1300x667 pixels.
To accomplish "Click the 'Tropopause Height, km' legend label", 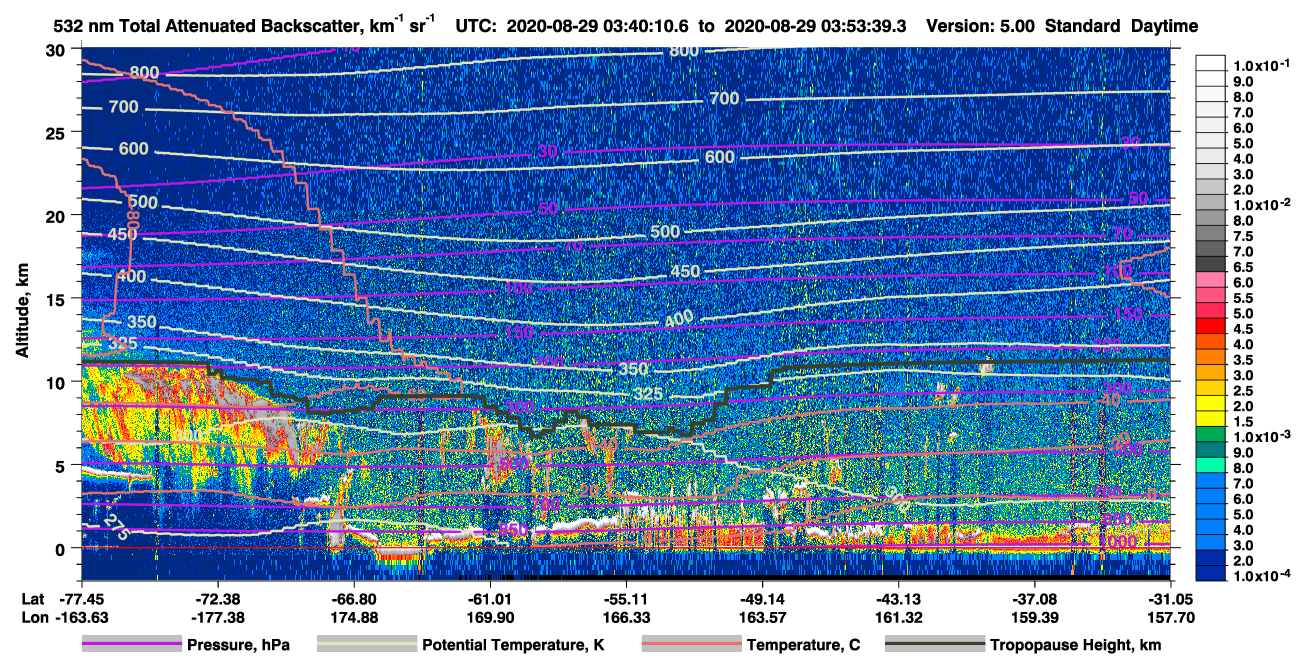I will (x=1076, y=645).
